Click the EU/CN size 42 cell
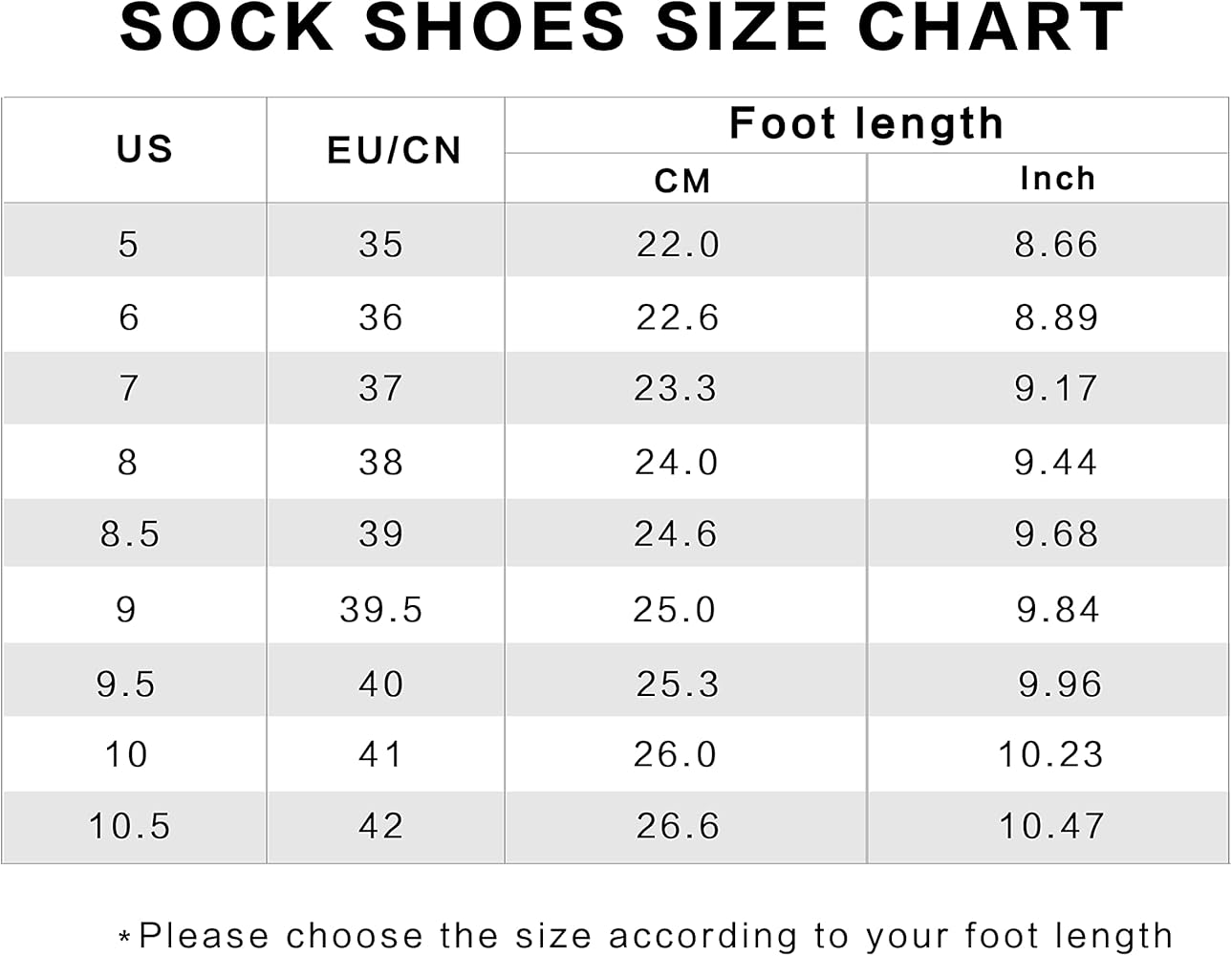Screen dimensions: 1232x956 (x=380, y=826)
